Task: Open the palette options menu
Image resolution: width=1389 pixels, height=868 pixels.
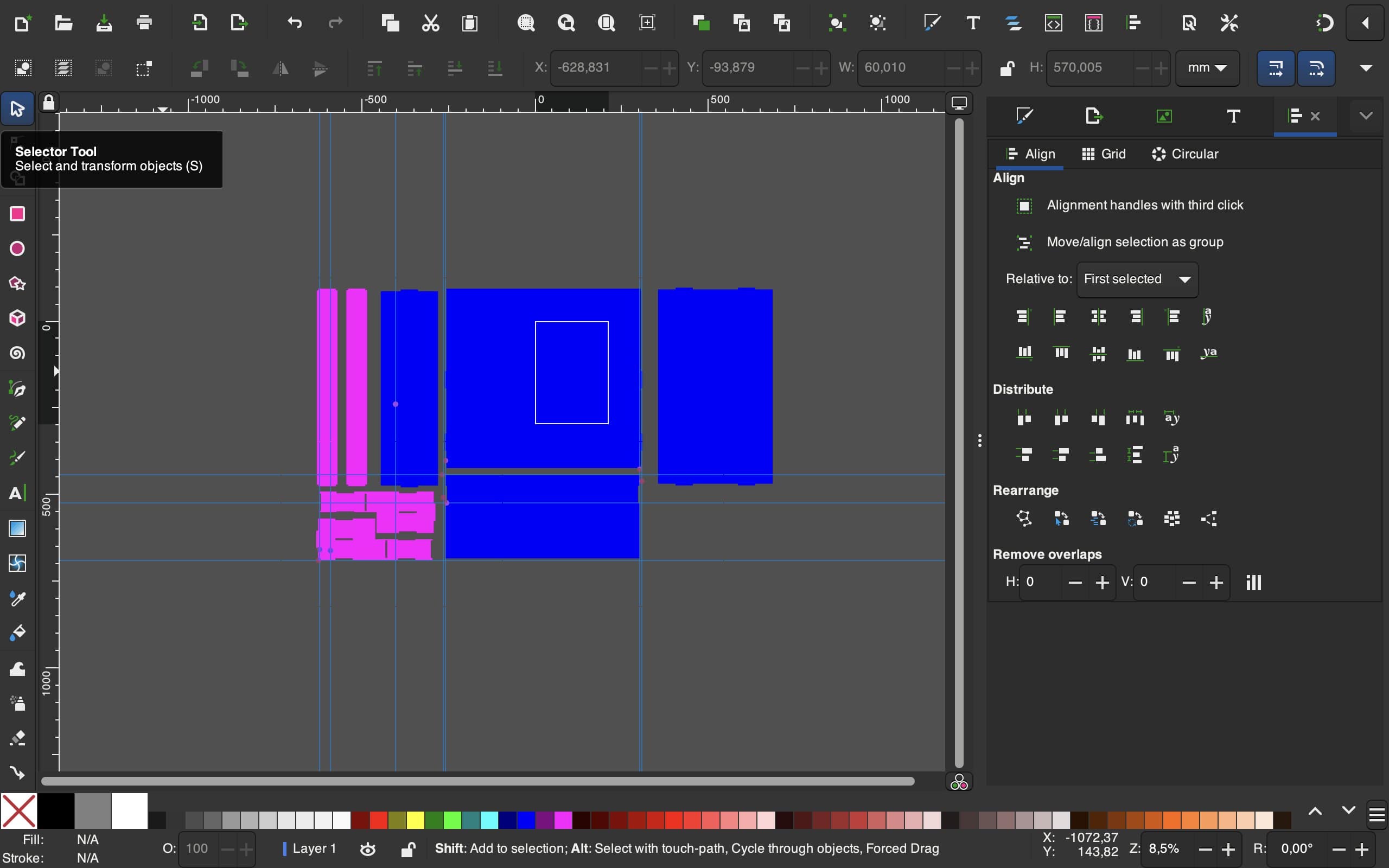Action: (1377, 815)
